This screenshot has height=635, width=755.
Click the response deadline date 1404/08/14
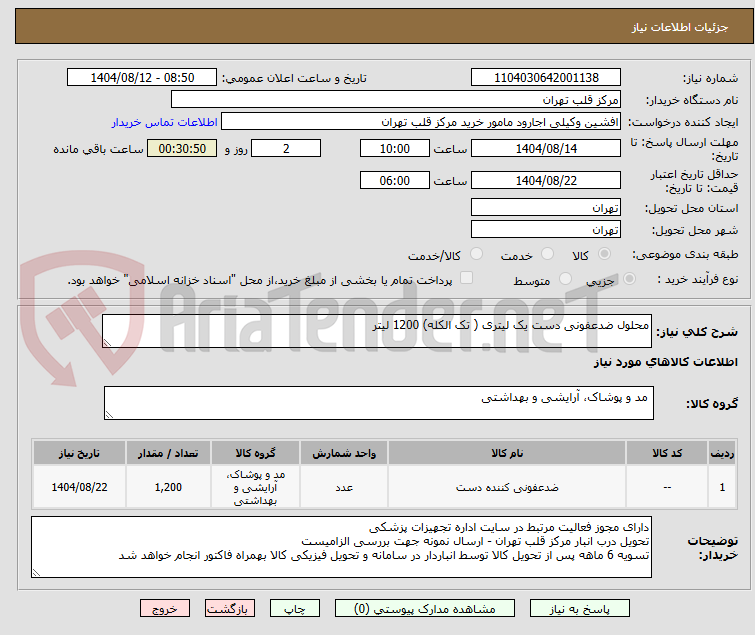546,148
